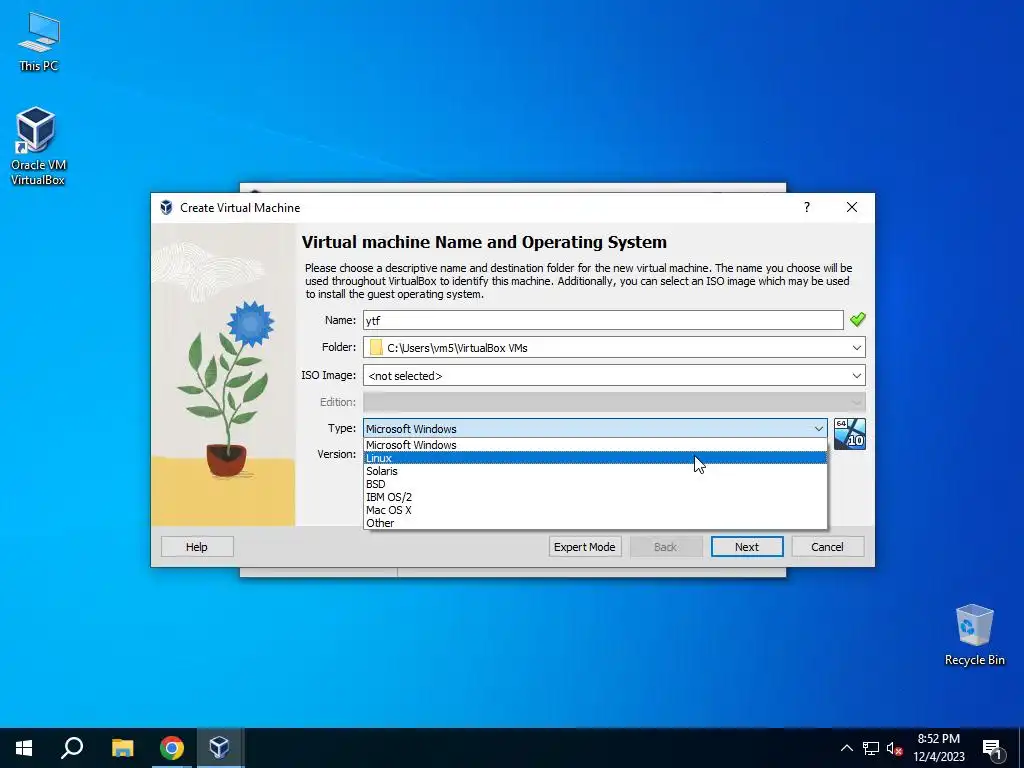Image resolution: width=1024 pixels, height=768 pixels.
Task: Open File Explorer from the taskbar
Action: point(122,748)
